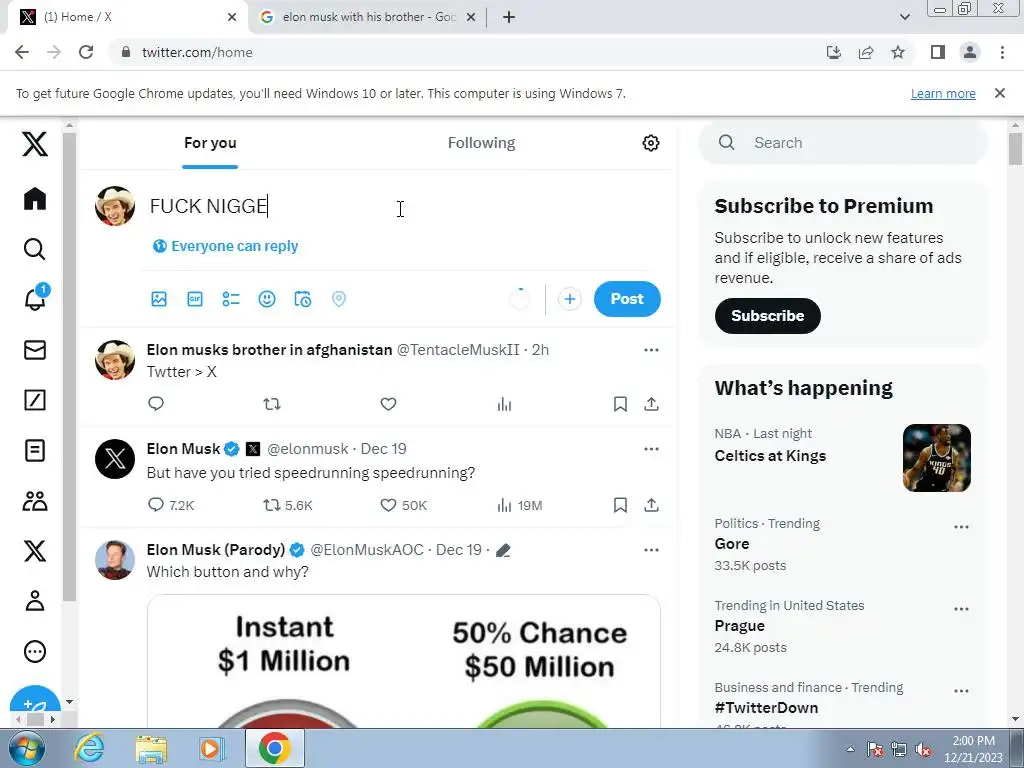This screenshot has height=768, width=1024.
Task: Reload the page
Action: (x=86, y=52)
